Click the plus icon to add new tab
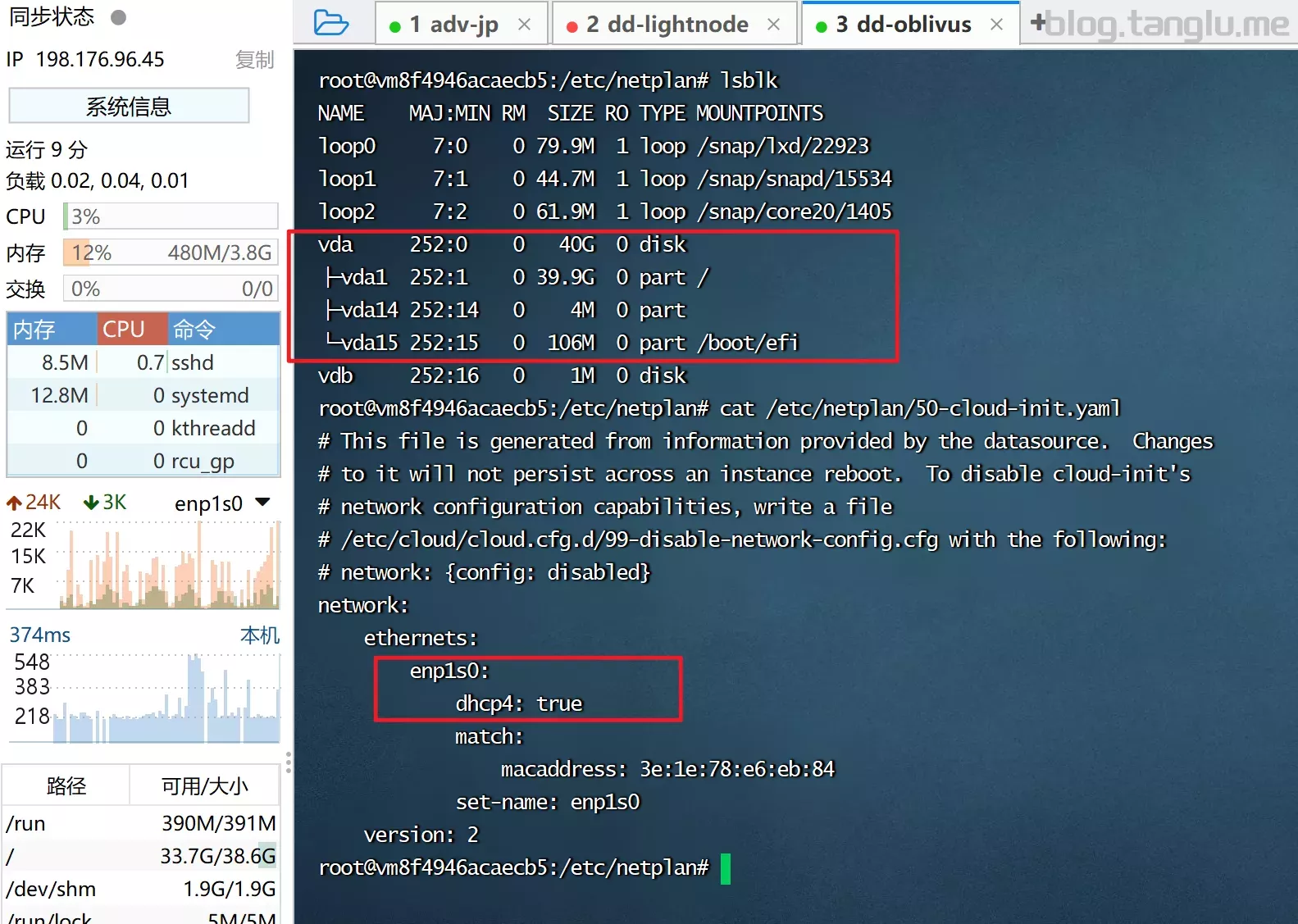 pyautogui.click(x=1037, y=22)
